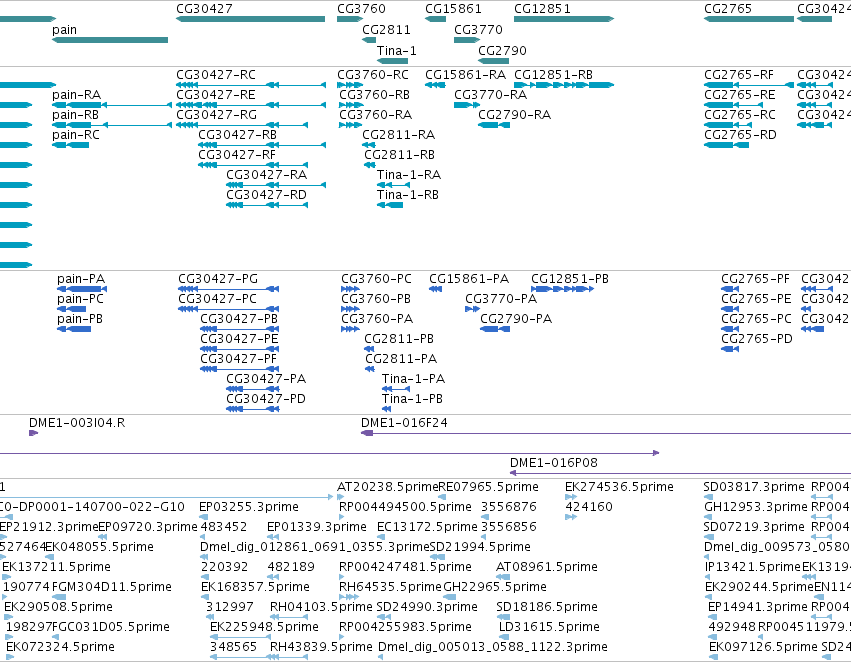The height and width of the screenshot is (662, 851).
Task: Select the CG3770 gene
Action: coord(467,40)
